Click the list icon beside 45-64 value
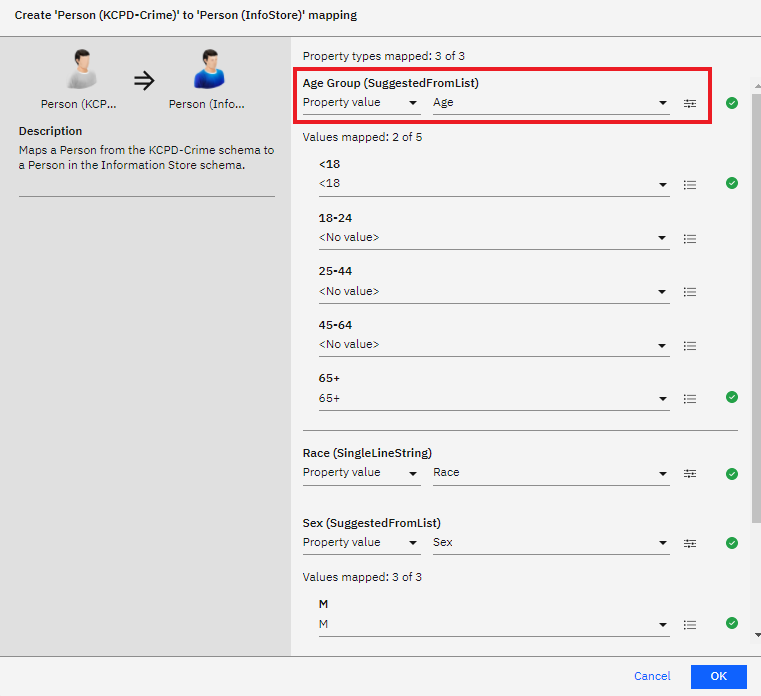Image resolution: width=761 pixels, height=696 pixels. [690, 346]
